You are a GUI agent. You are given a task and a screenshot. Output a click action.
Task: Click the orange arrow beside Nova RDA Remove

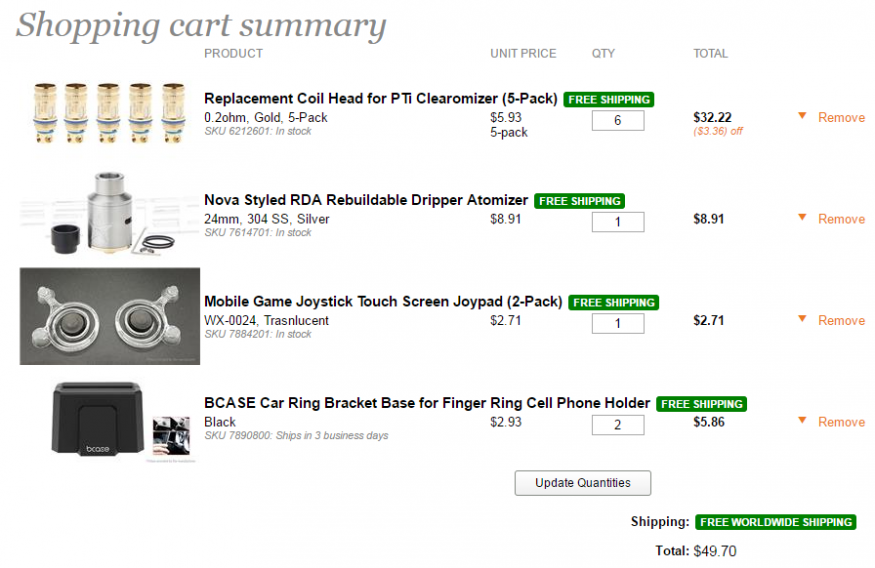802,218
